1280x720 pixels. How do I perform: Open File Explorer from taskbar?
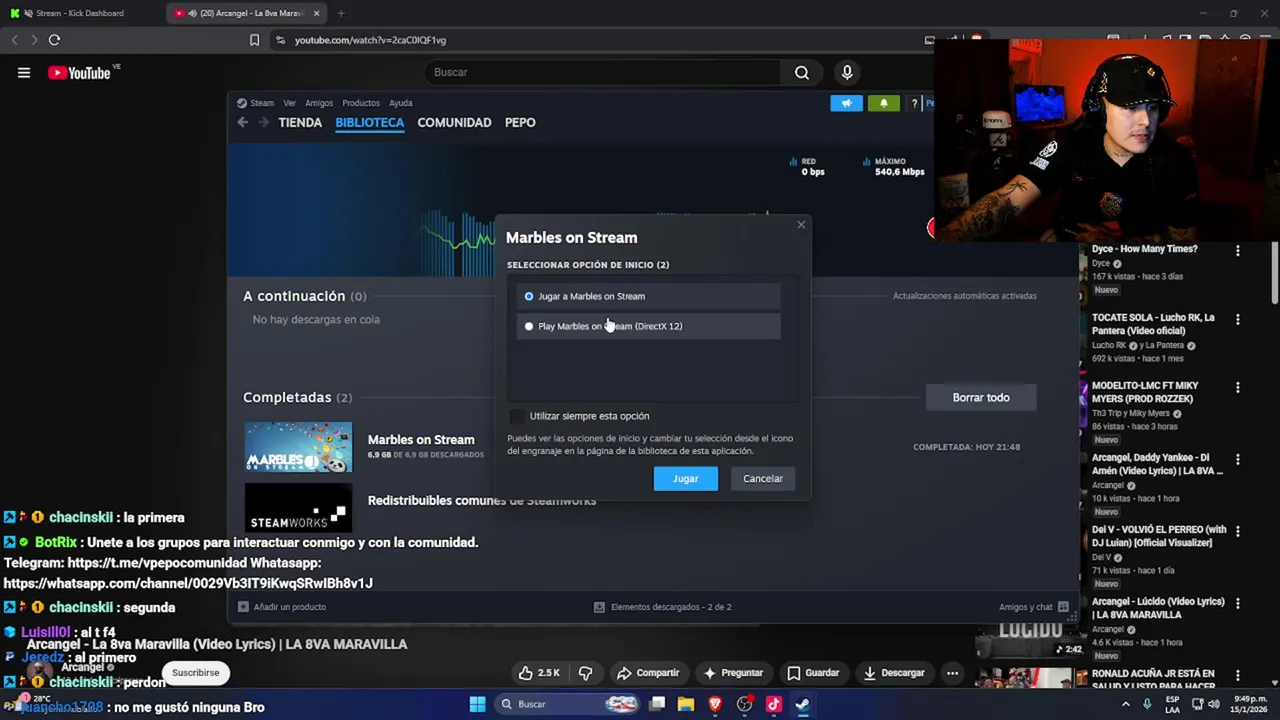tap(686, 704)
